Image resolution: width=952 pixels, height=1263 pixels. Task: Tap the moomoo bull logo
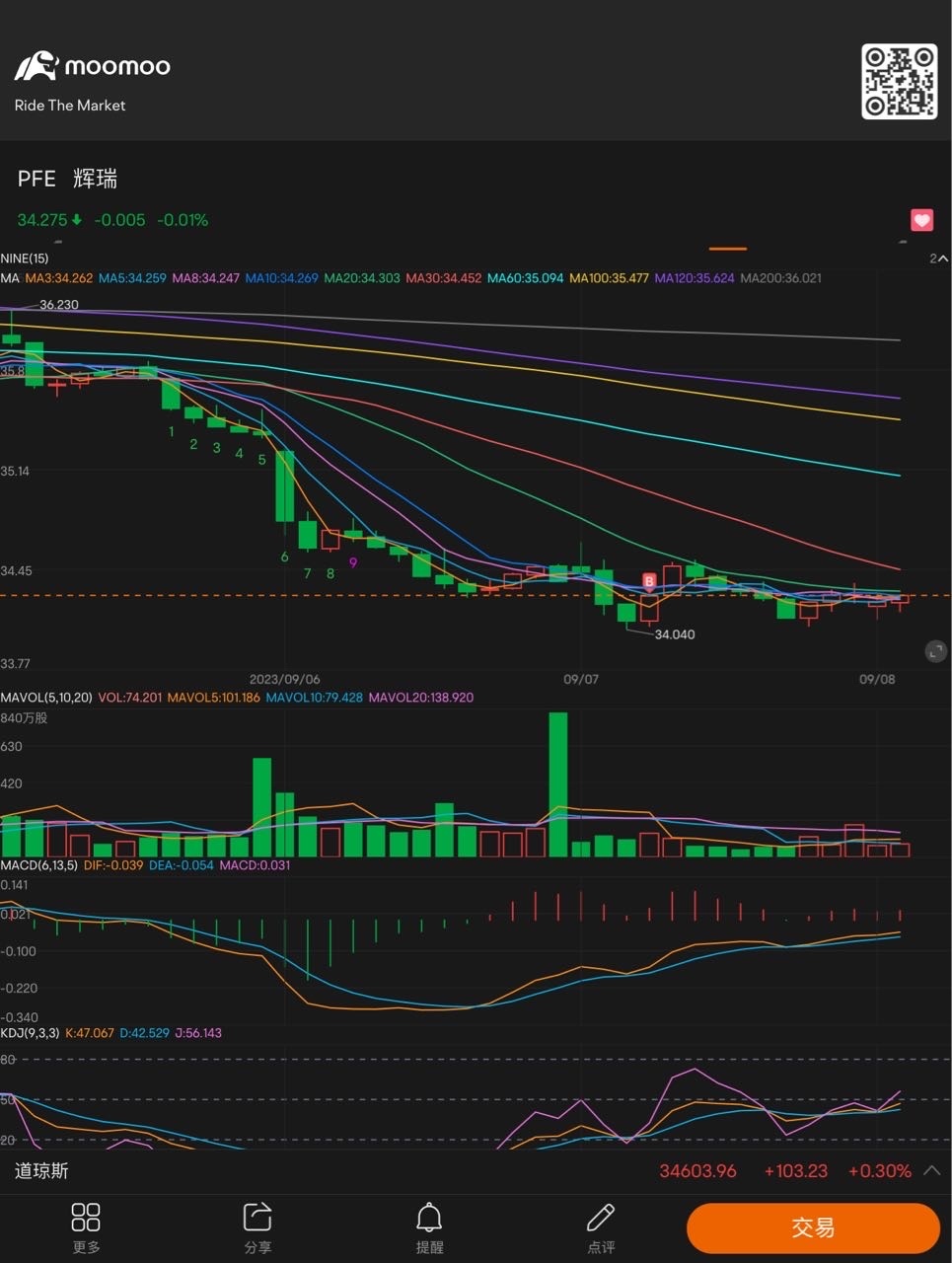click(x=36, y=66)
